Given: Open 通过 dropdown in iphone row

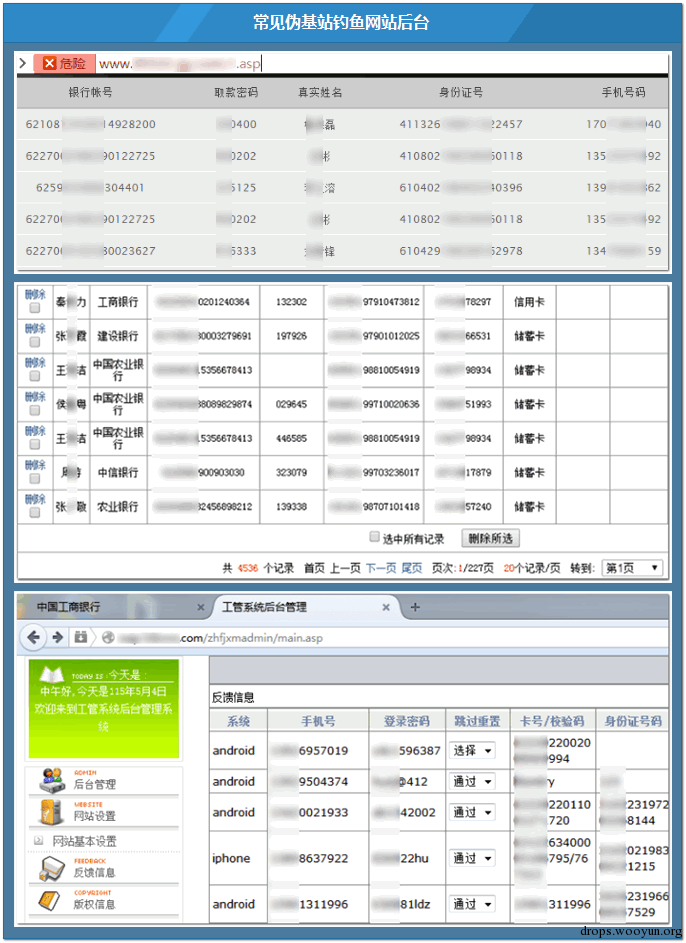Looking at the screenshot, I should click(472, 858).
